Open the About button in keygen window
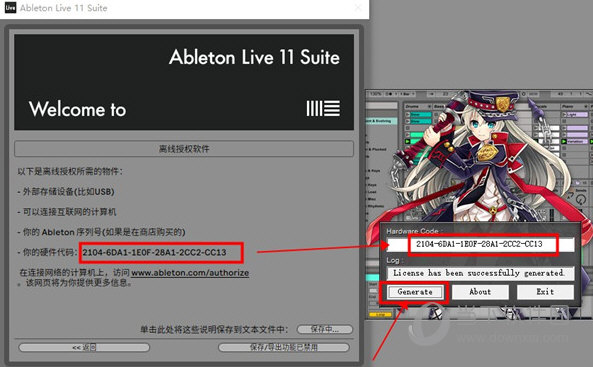Image resolution: width=593 pixels, height=367 pixels. pyautogui.click(x=480, y=292)
